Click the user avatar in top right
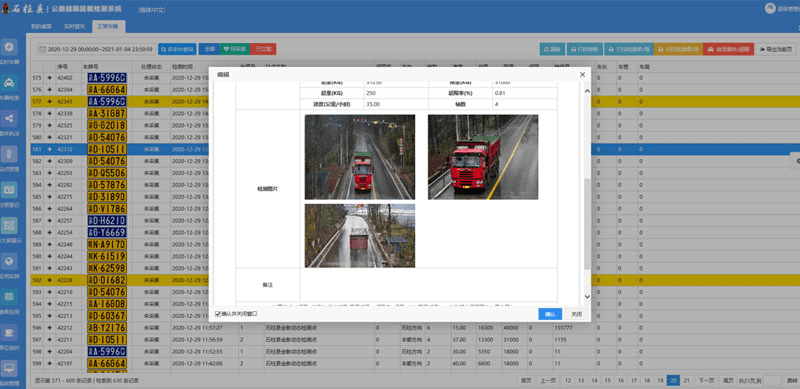The height and width of the screenshot is (389, 800). click(x=770, y=9)
